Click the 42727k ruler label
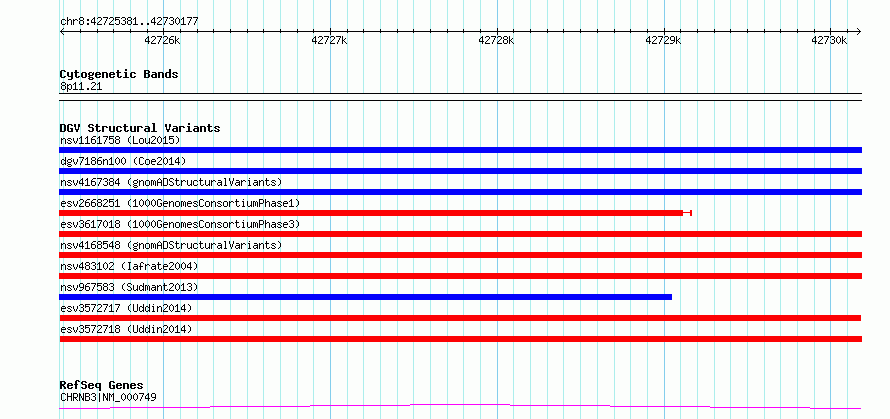Image resolution: width=890 pixels, height=419 pixels. click(x=330, y=41)
